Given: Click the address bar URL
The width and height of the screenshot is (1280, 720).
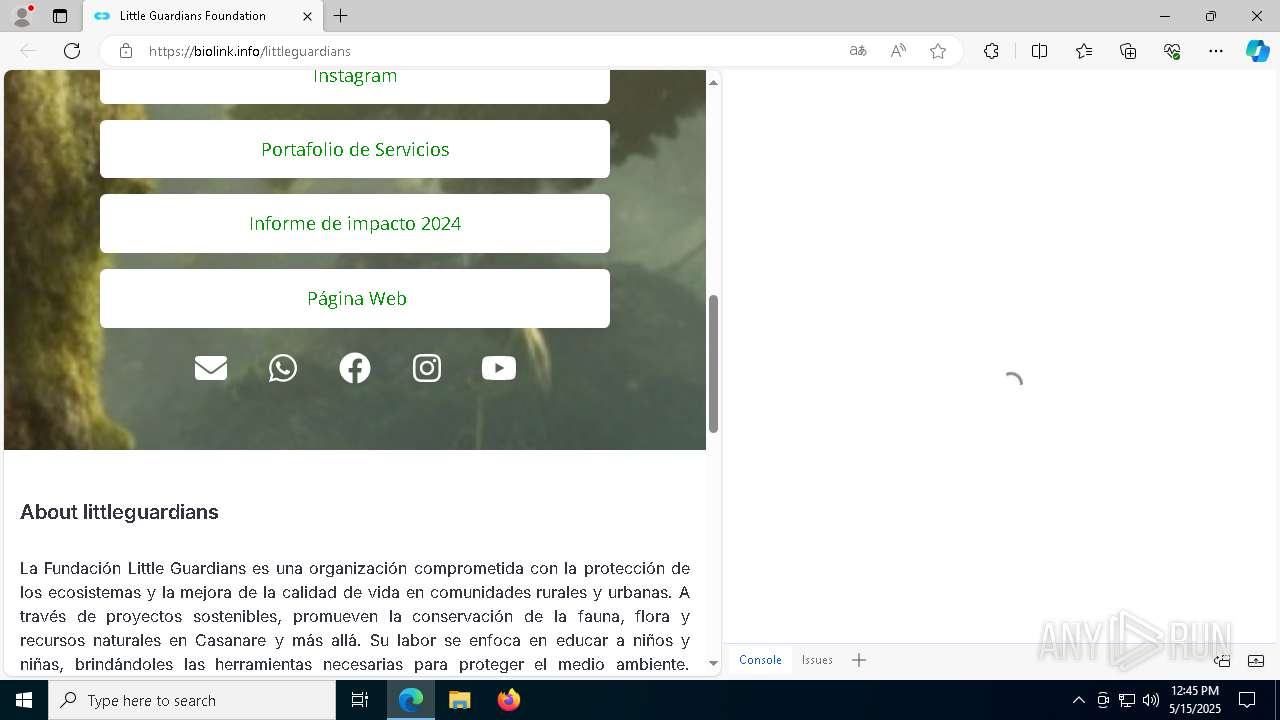Looking at the screenshot, I should coord(250,51).
